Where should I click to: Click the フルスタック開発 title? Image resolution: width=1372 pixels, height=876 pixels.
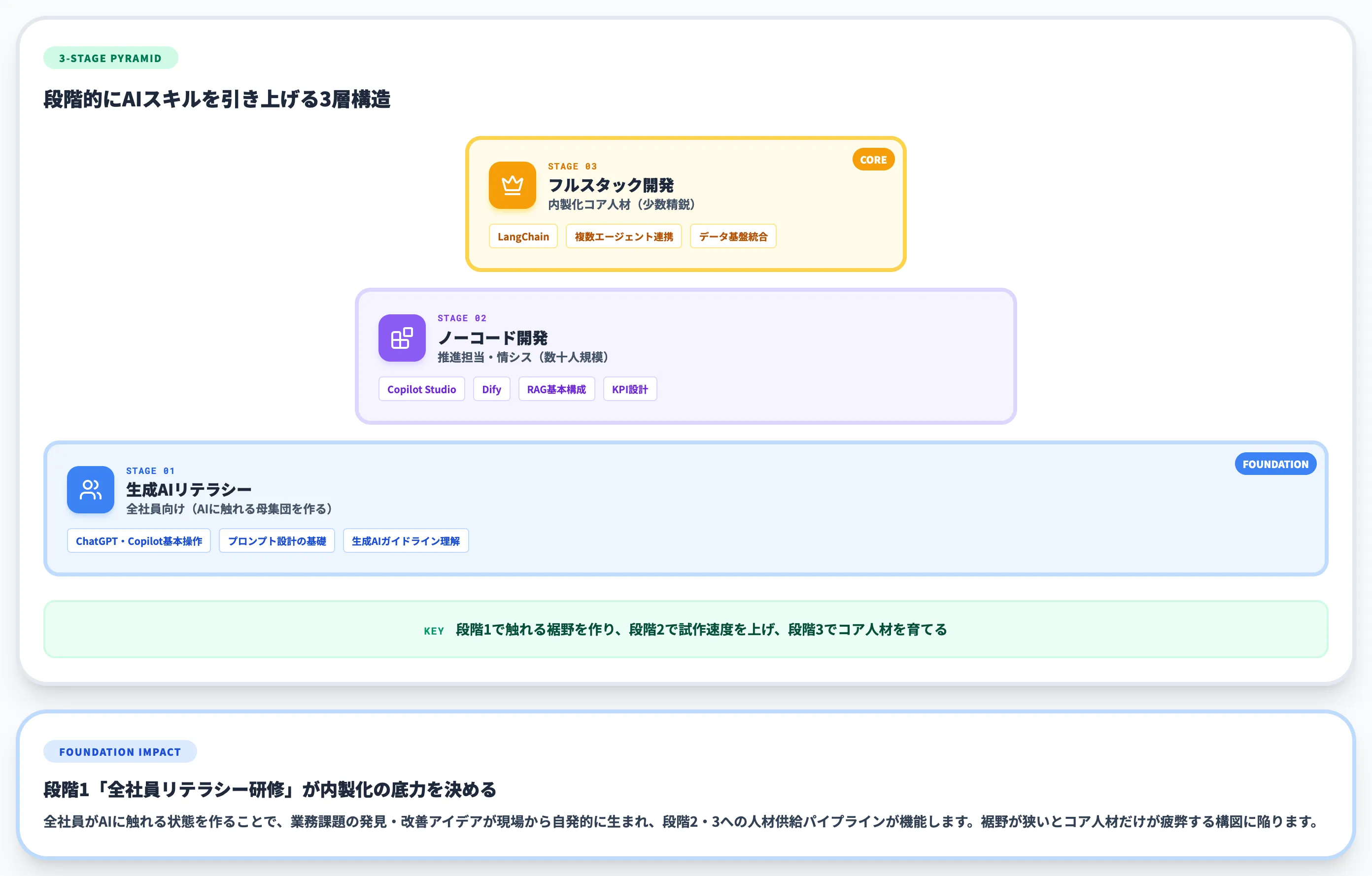[611, 185]
